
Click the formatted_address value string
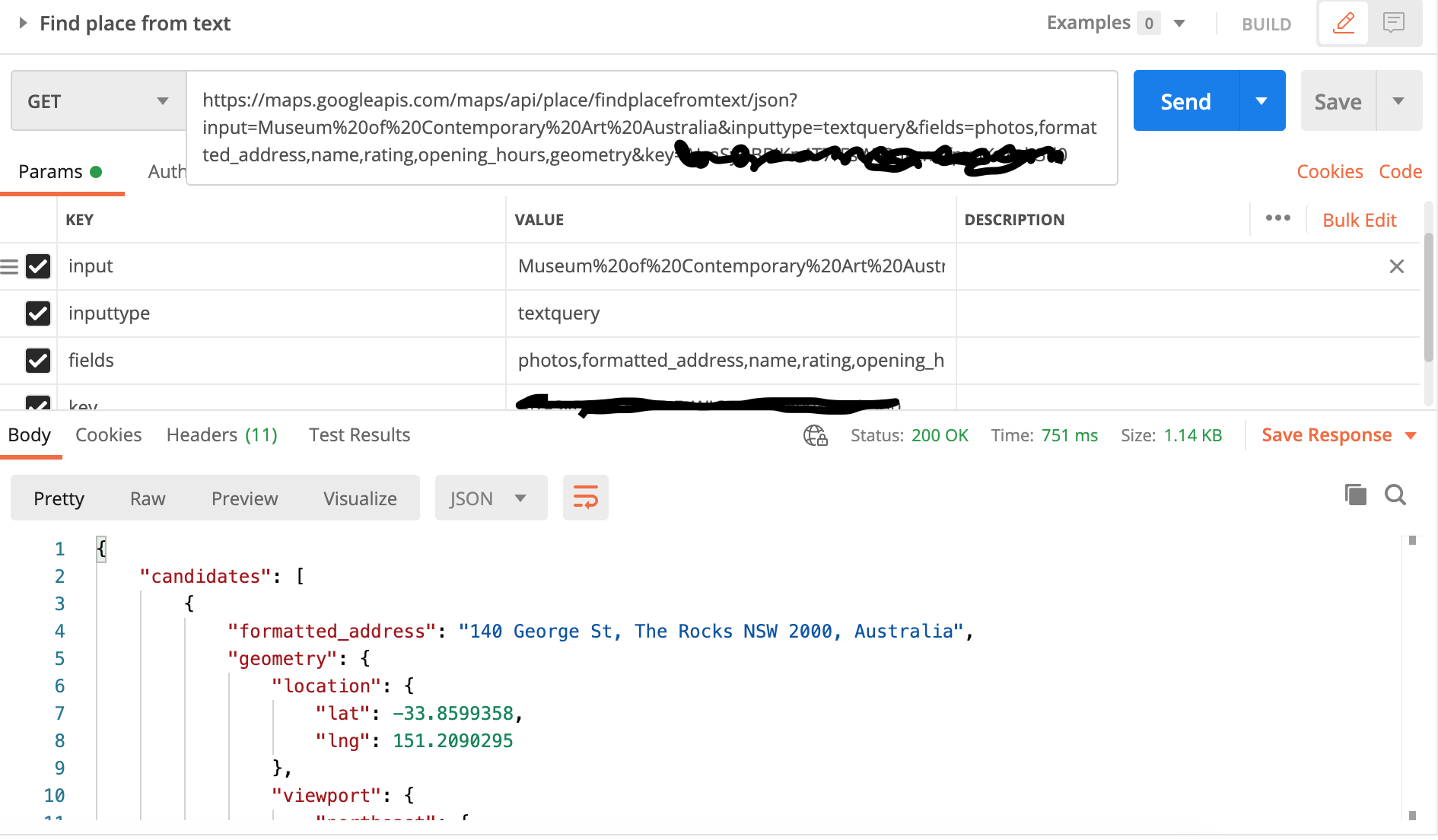tap(711, 632)
